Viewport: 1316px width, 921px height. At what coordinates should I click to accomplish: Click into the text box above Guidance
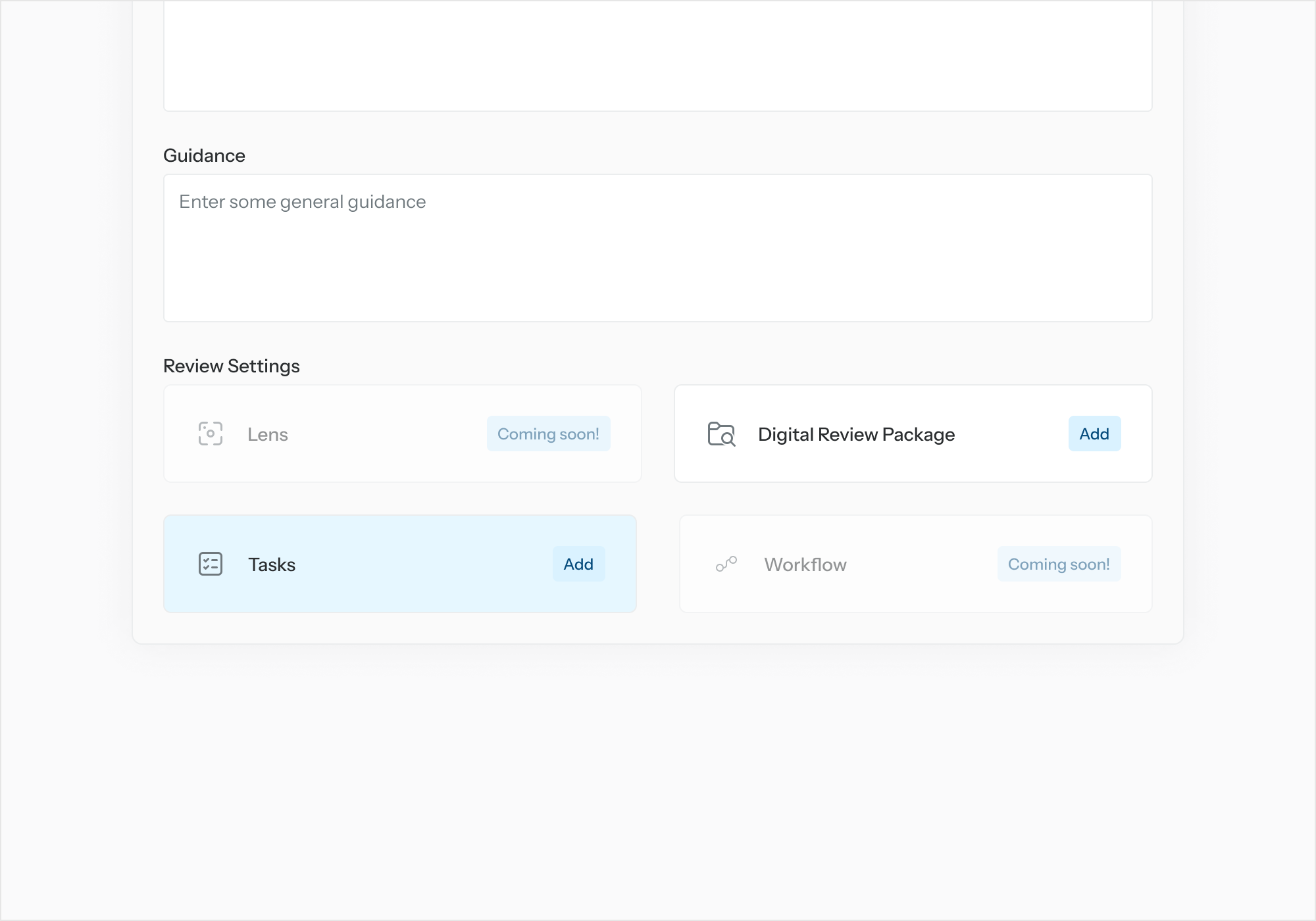[x=658, y=56]
